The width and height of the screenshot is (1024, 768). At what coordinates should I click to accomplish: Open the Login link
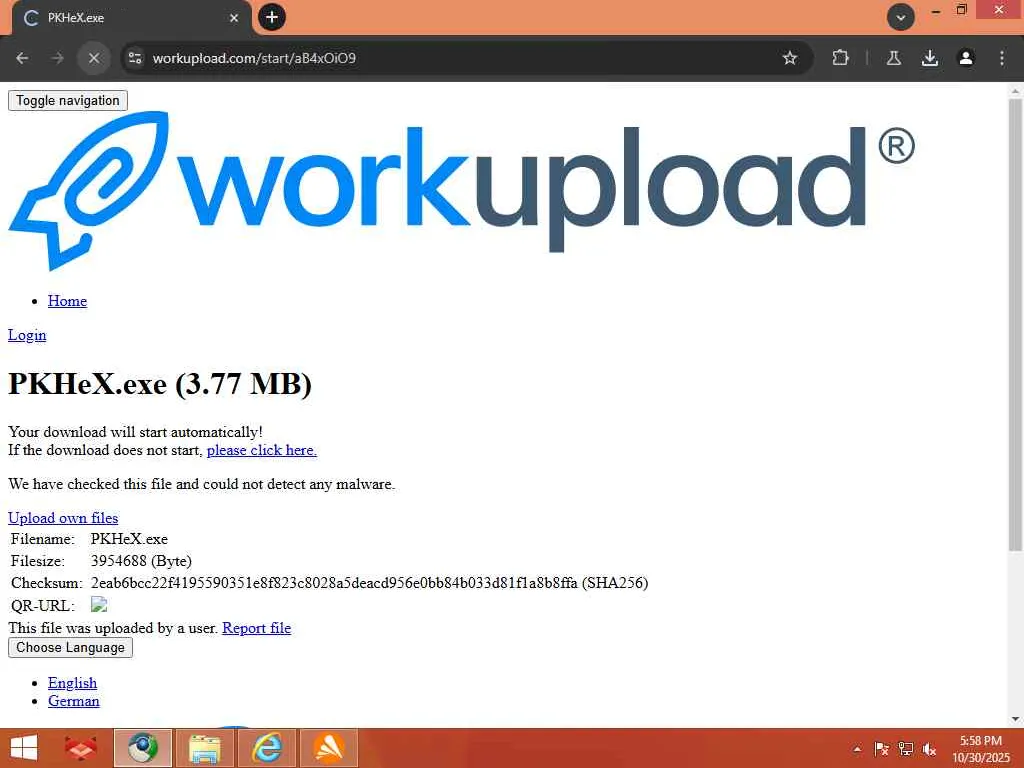point(27,335)
